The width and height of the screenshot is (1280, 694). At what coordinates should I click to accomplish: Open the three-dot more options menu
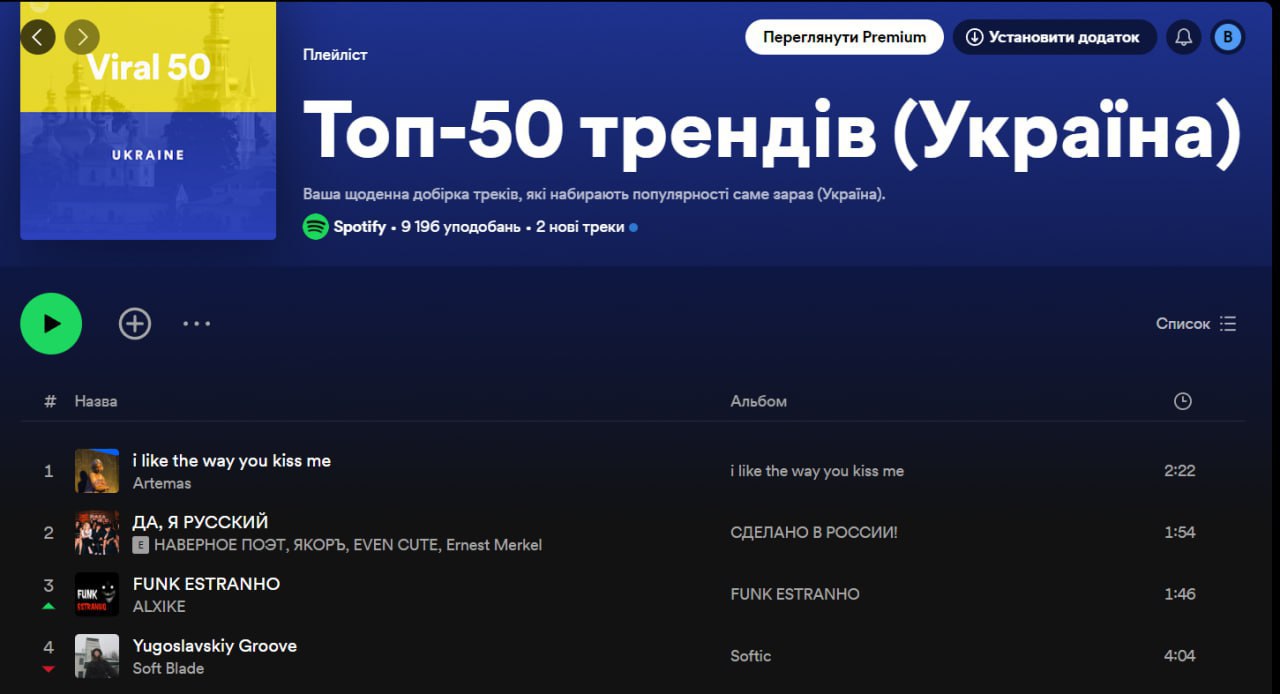(x=196, y=323)
